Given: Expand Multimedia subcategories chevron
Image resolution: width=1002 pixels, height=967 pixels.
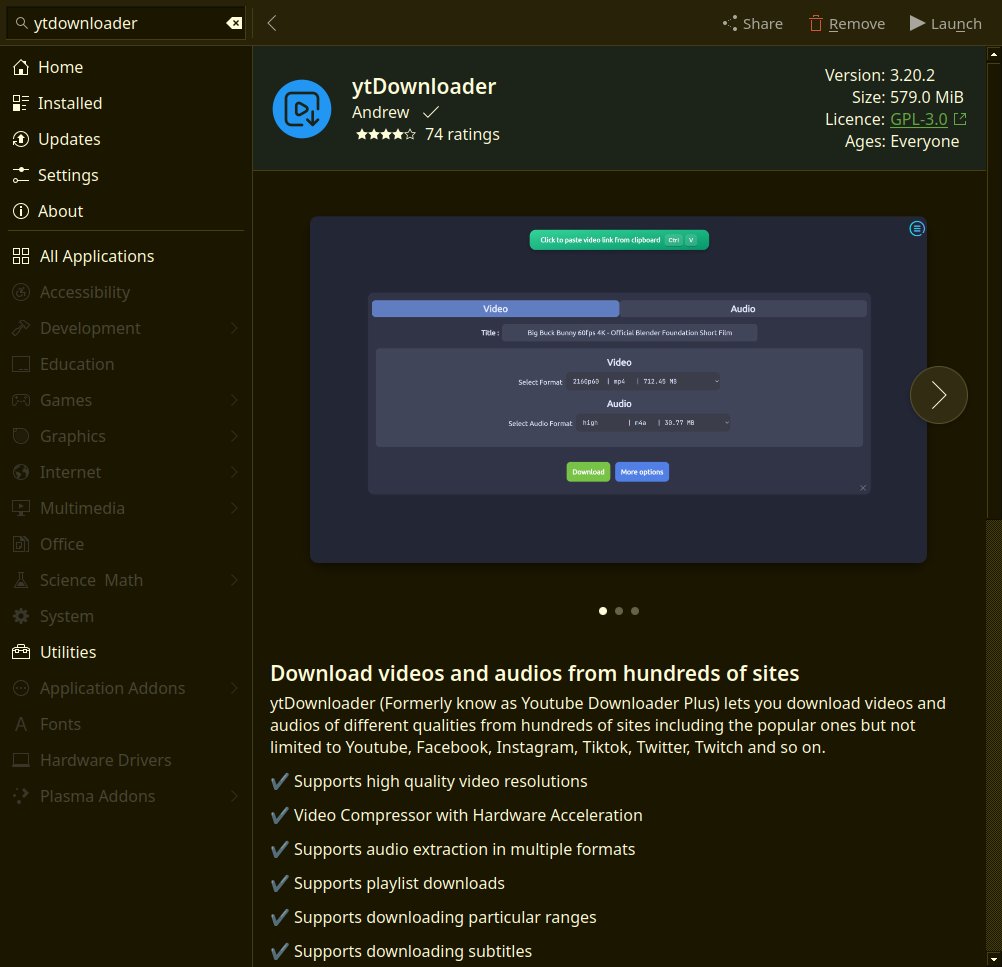Looking at the screenshot, I should 234,508.
